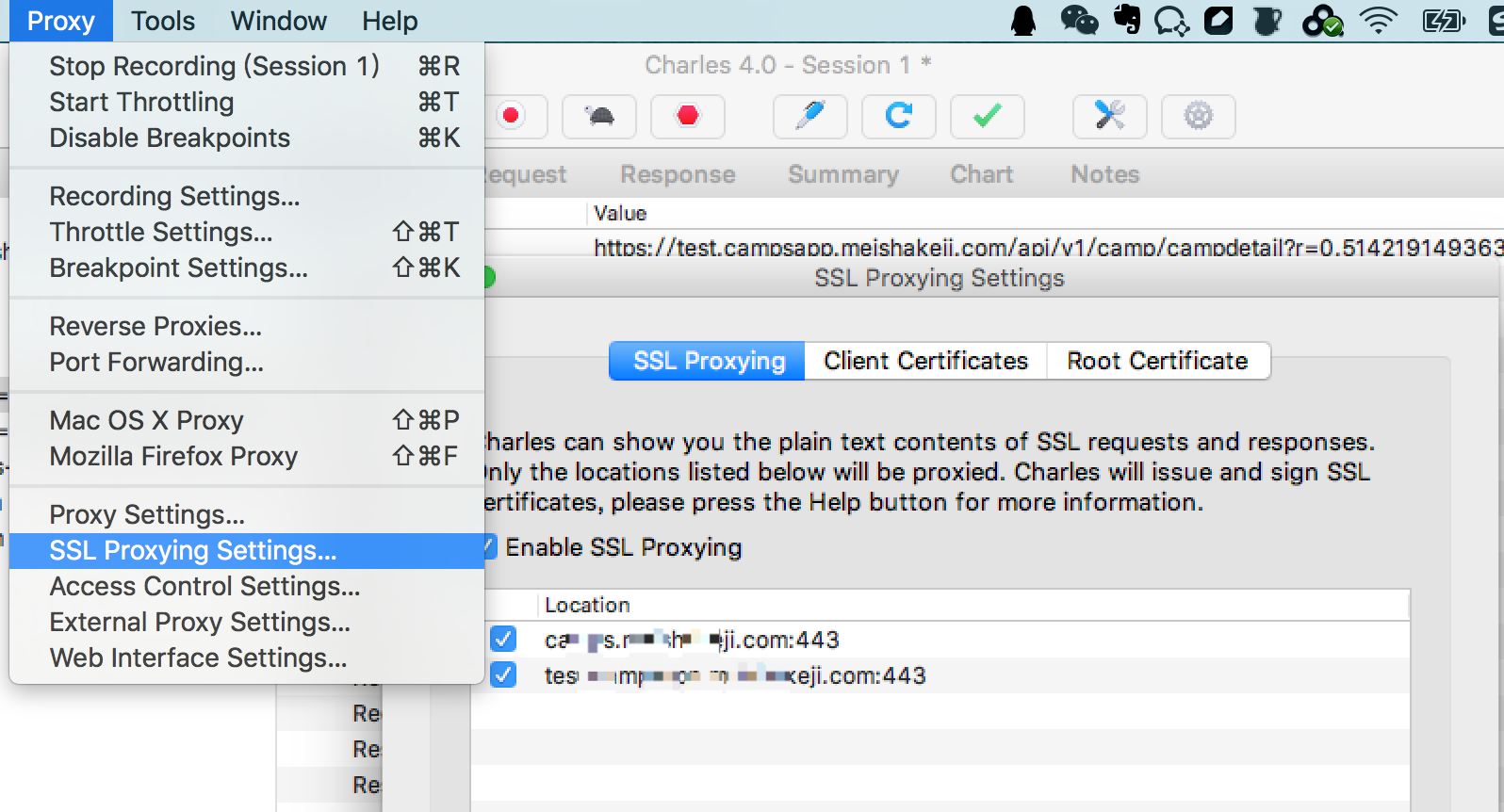Open the Tools menu
1504x812 pixels.
[x=163, y=21]
